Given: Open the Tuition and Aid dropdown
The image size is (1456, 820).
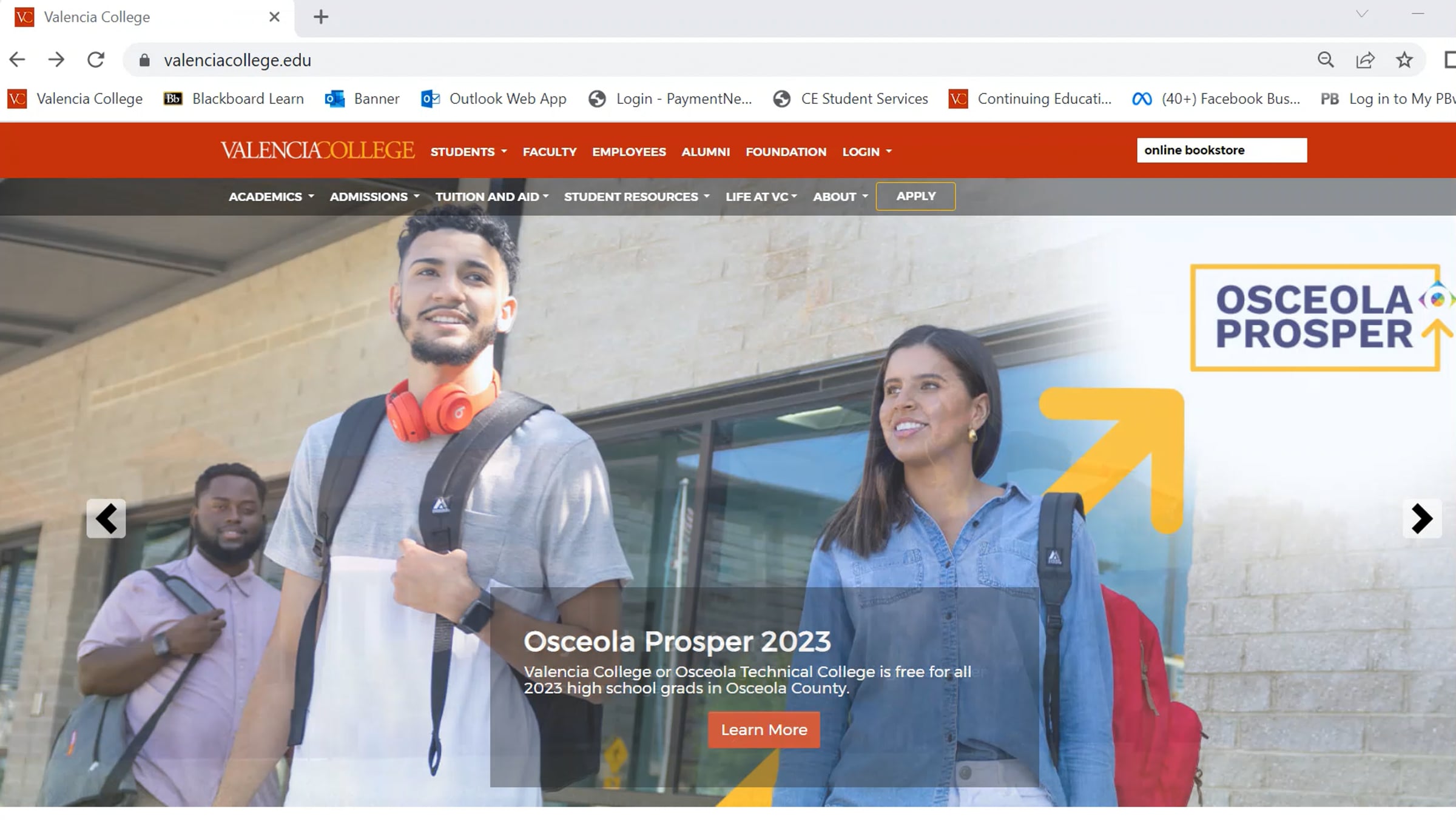Looking at the screenshot, I should click(492, 197).
